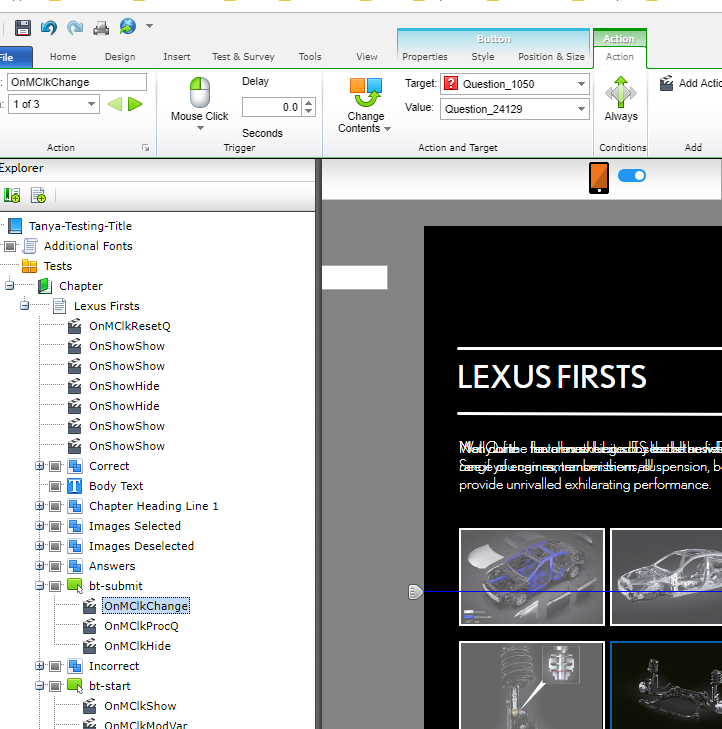This screenshot has height=729, width=722.
Task: Click Add Page icon in Explorer toolbar
Action: (x=38, y=195)
